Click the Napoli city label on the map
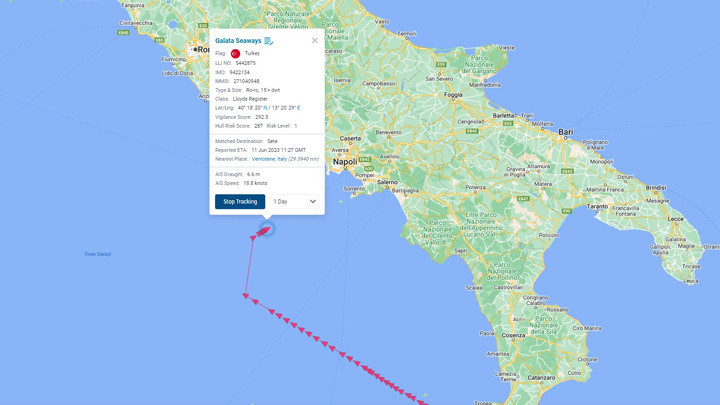The image size is (720, 405). (x=345, y=162)
